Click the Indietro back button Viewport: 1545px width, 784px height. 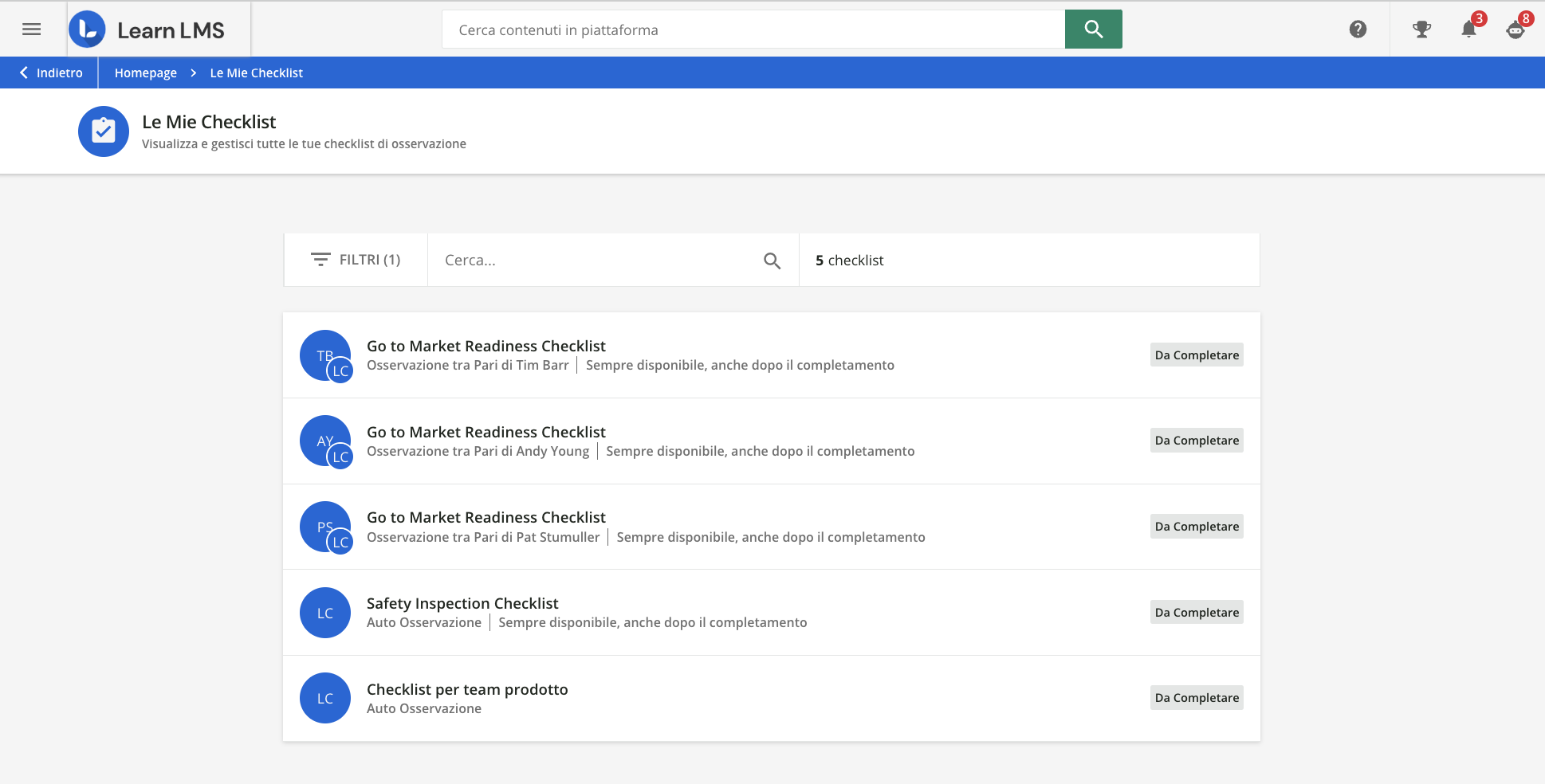pos(50,73)
